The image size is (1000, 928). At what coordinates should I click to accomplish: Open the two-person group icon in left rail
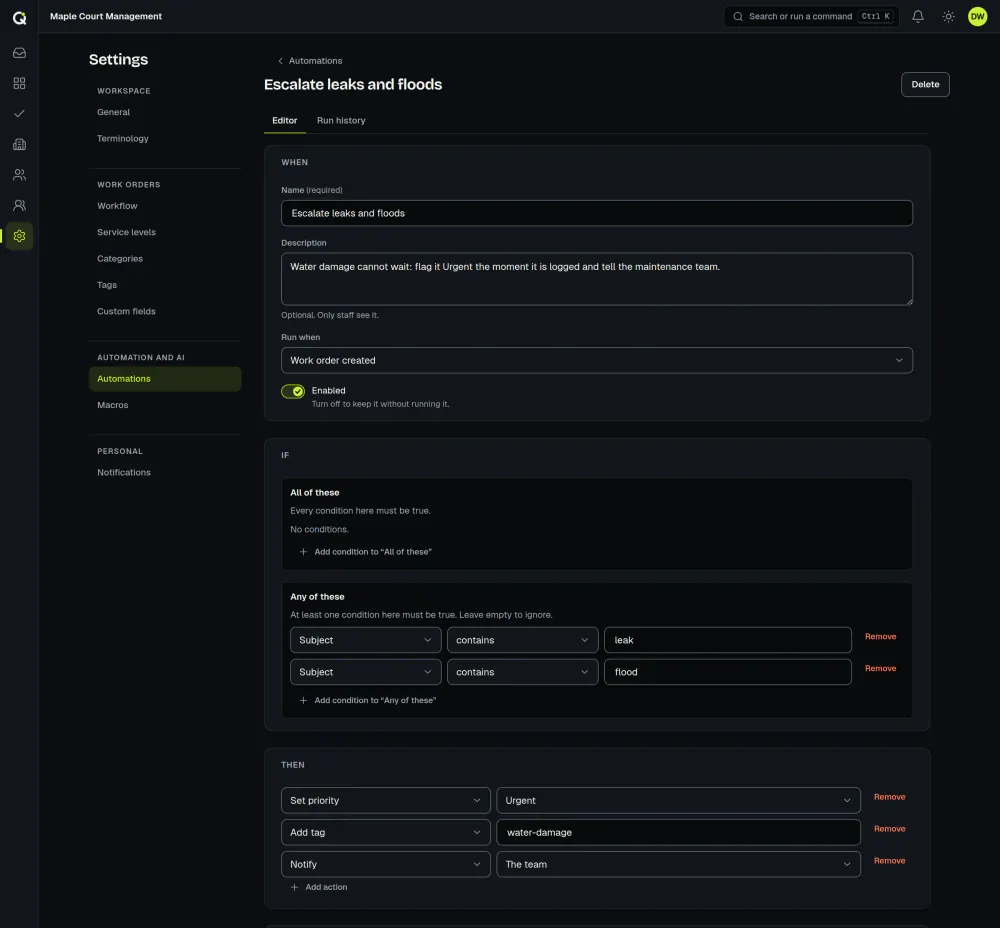pos(19,175)
